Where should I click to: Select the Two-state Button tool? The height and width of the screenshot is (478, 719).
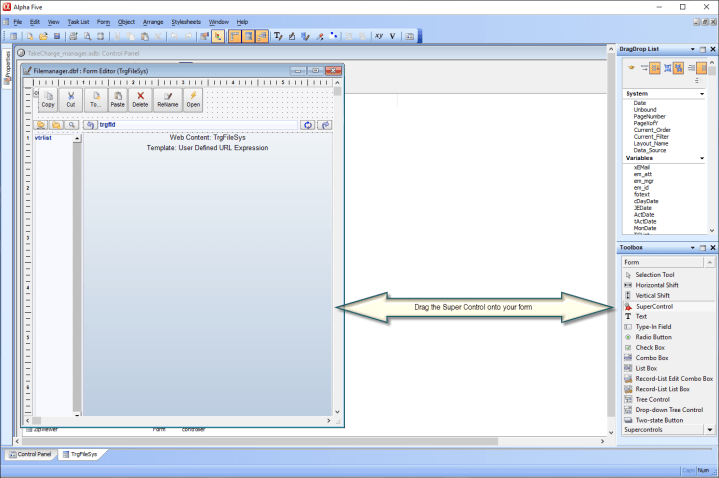coord(659,420)
